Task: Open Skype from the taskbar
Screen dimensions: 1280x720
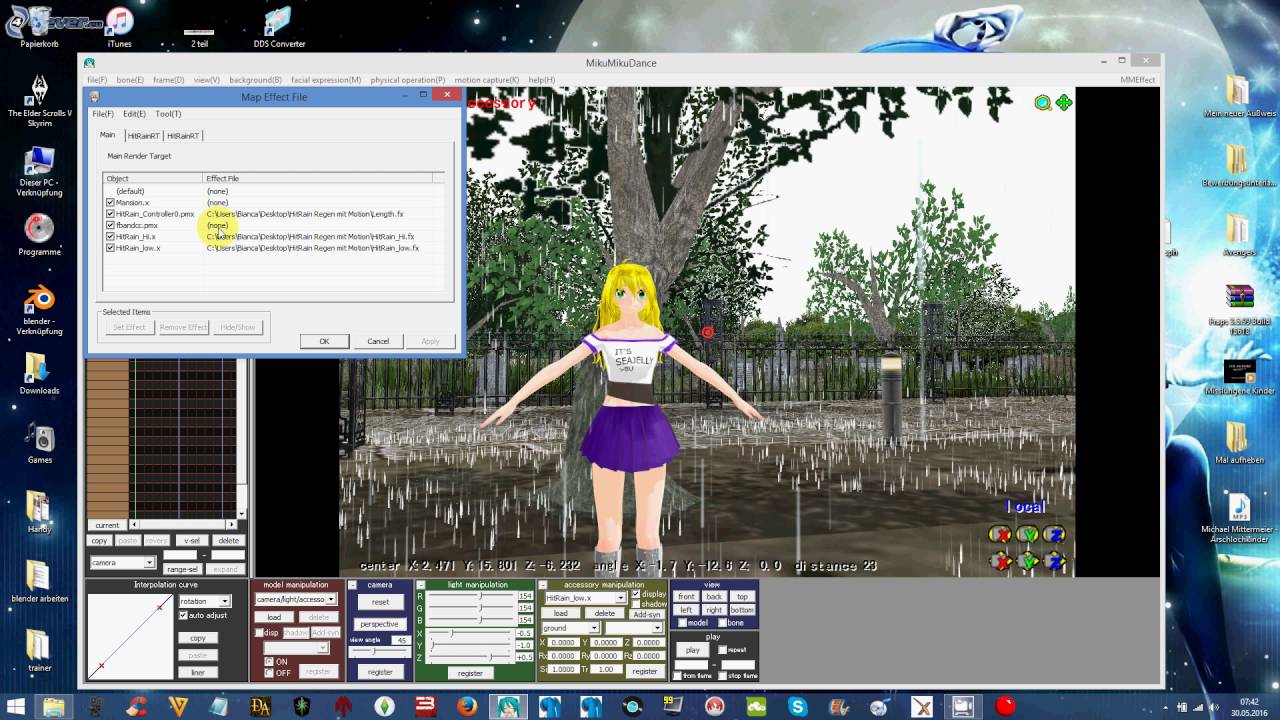Action: click(x=797, y=707)
